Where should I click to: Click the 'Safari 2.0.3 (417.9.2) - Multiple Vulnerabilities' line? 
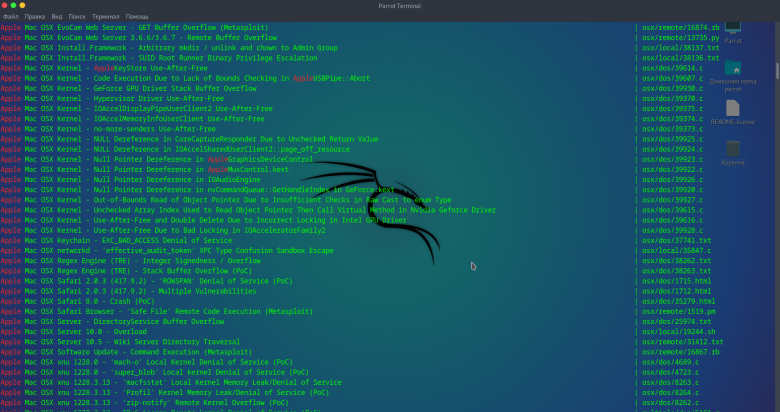pos(128,291)
